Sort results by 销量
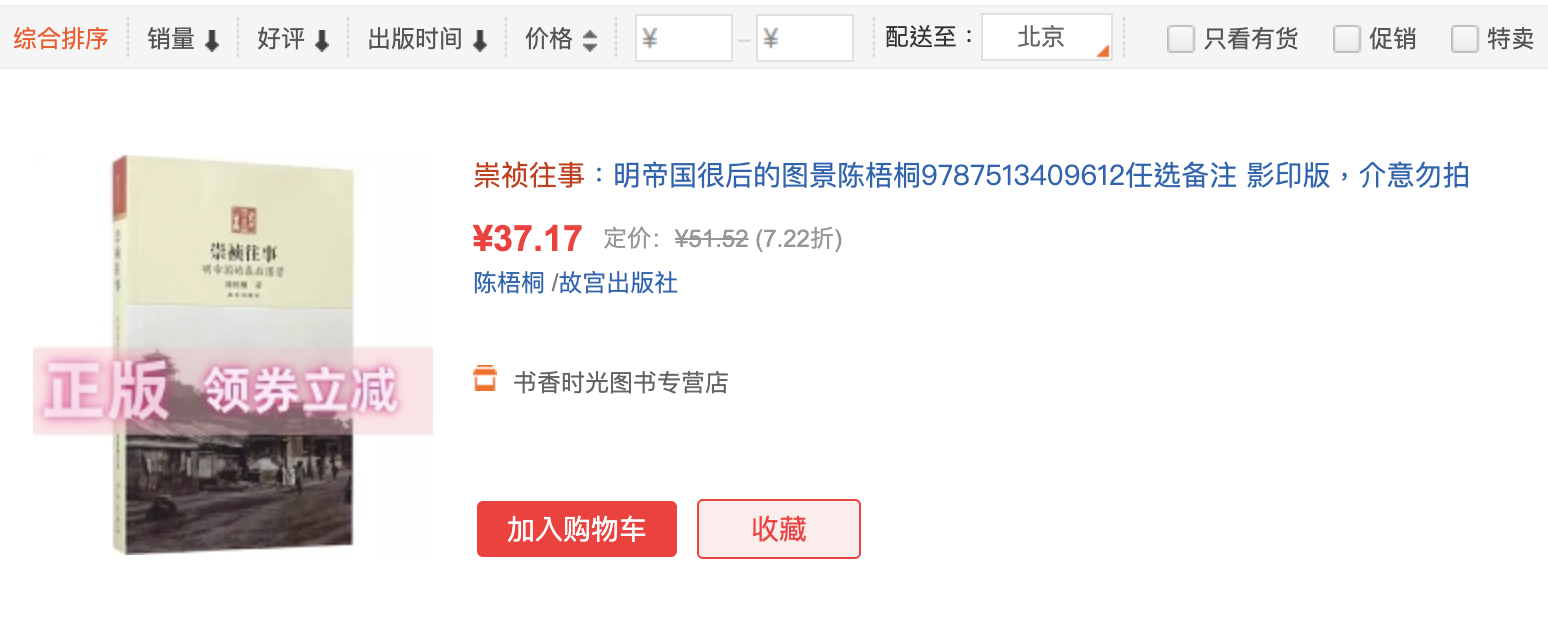The height and width of the screenshot is (620, 1548). [x=183, y=39]
